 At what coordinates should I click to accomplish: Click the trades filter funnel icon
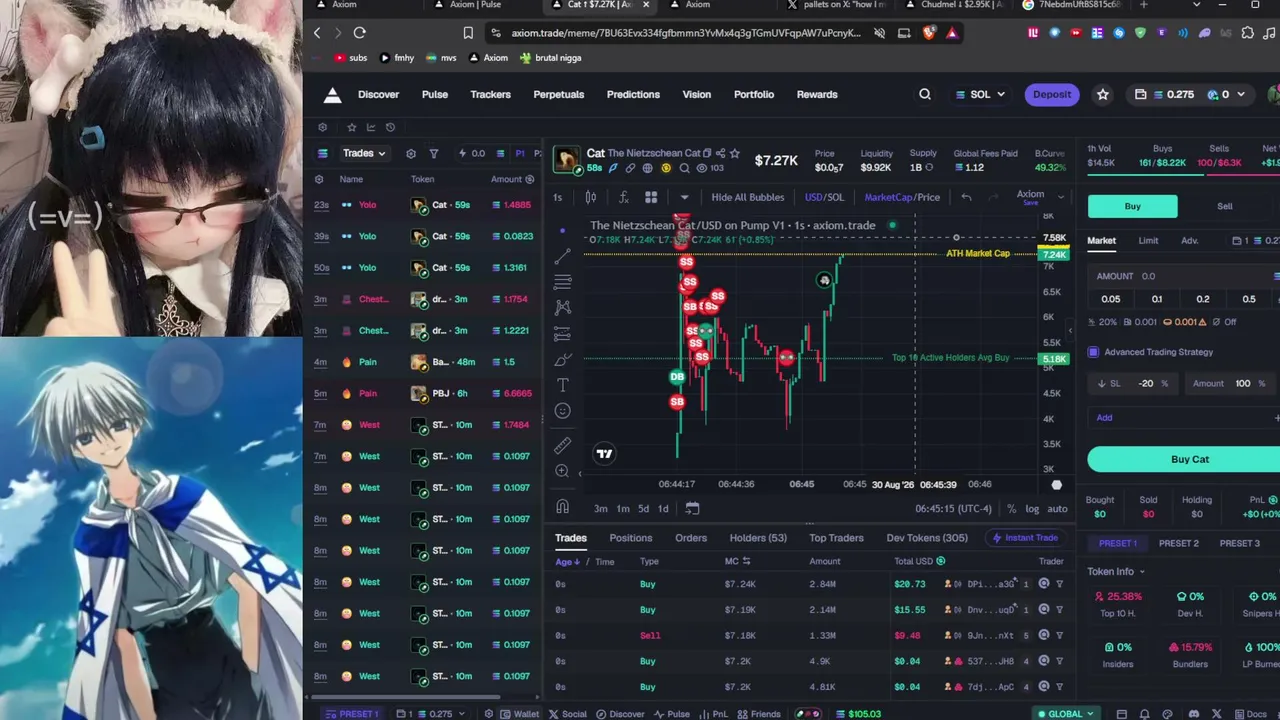click(434, 154)
